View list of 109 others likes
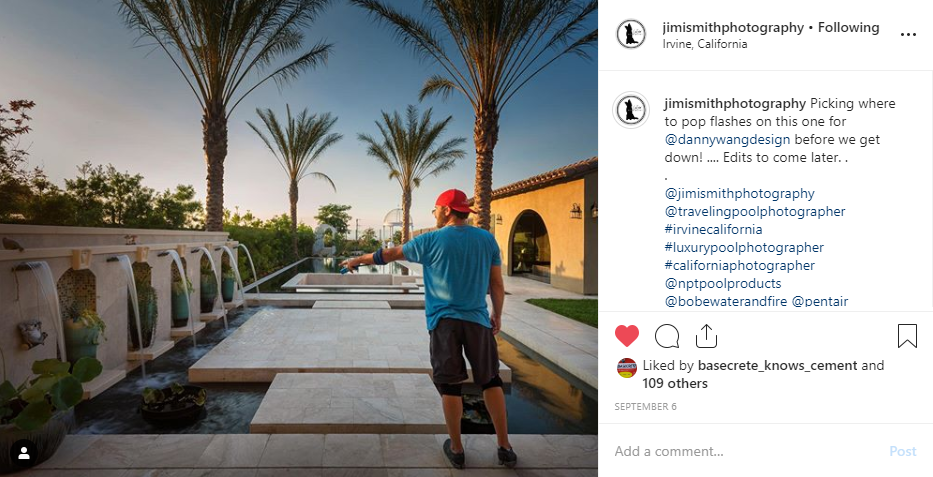The image size is (933, 477). [675, 384]
